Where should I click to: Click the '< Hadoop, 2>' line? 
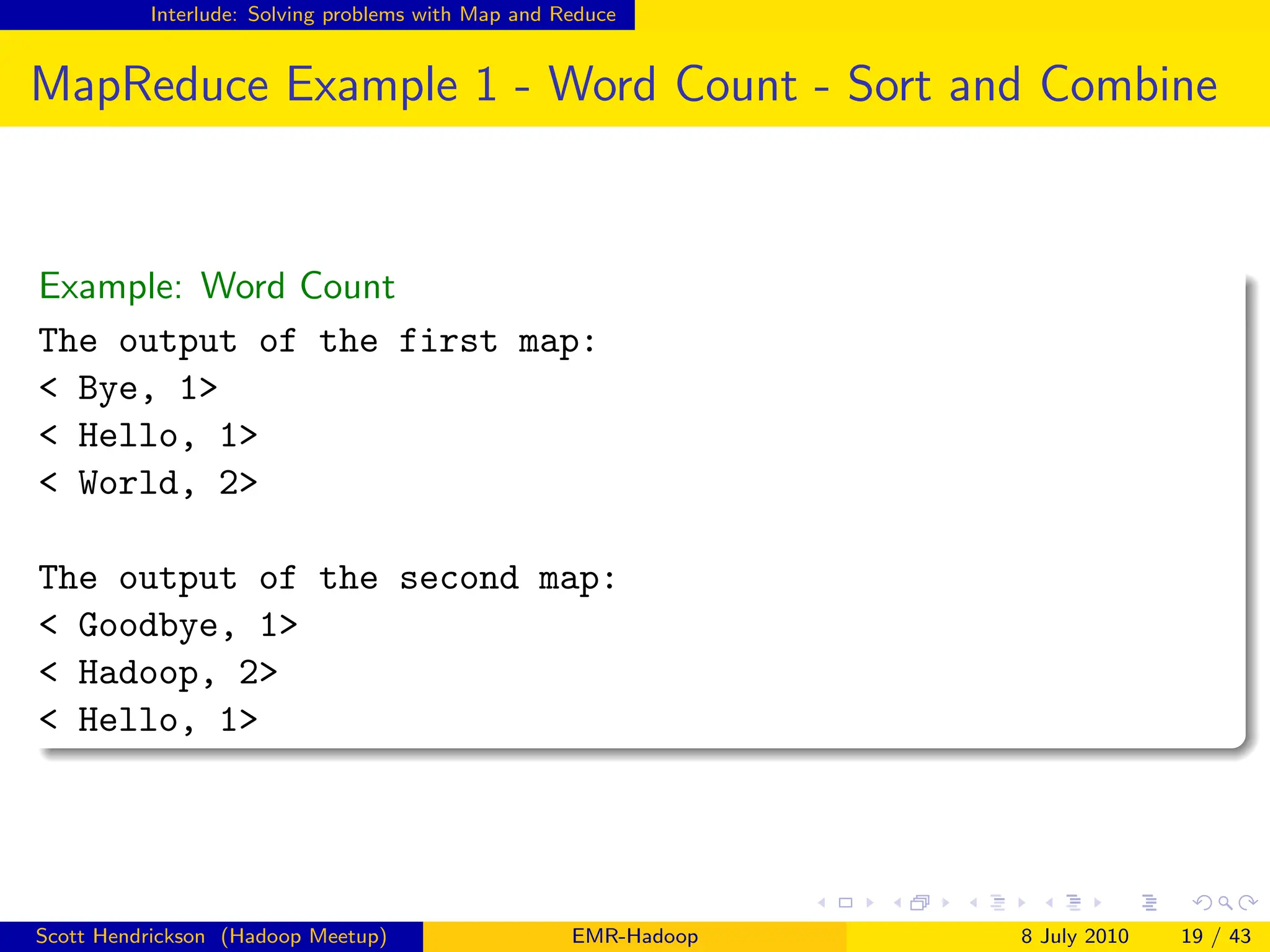click(x=158, y=674)
